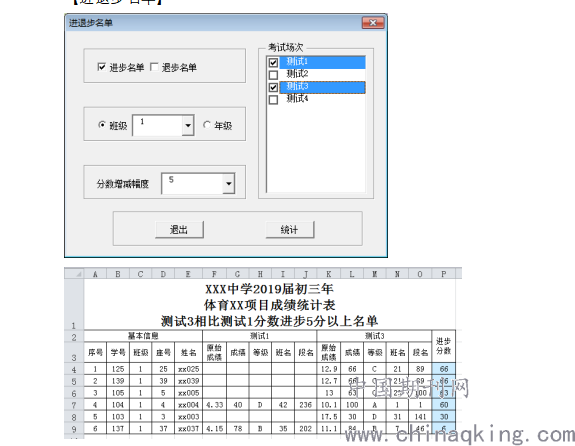This screenshot has height=446, width=575.
Task: Uncheck 测试1 in the exam list
Action: coord(273,62)
